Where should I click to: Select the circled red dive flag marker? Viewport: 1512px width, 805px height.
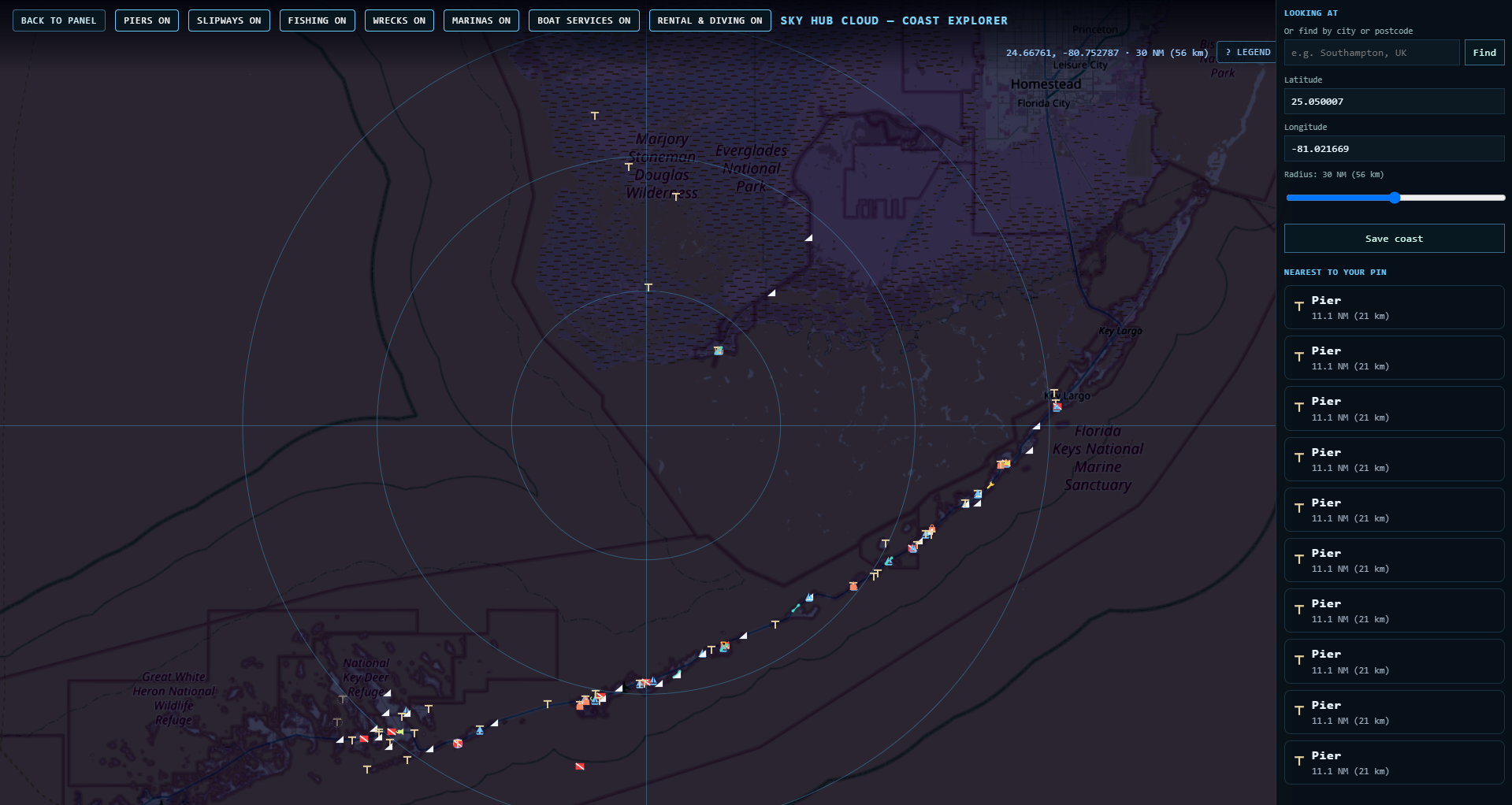pos(458,744)
